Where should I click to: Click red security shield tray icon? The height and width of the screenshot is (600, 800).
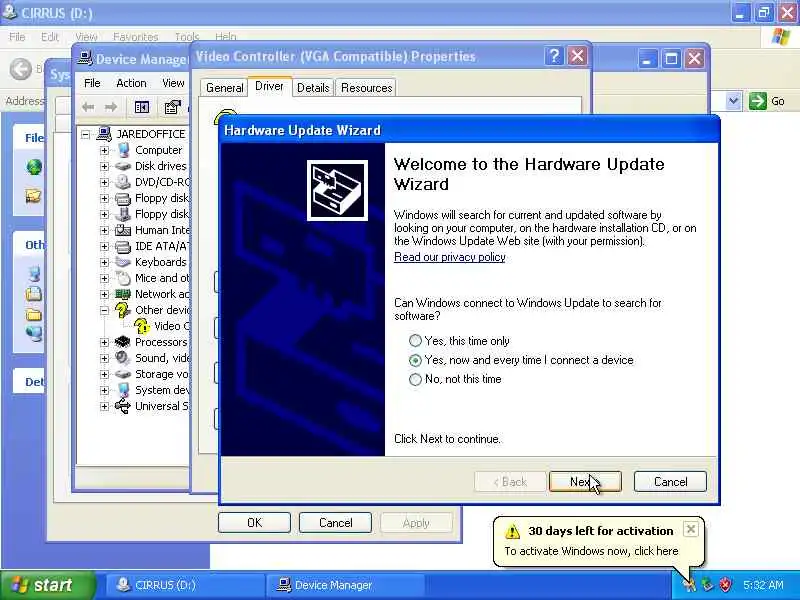click(724, 585)
